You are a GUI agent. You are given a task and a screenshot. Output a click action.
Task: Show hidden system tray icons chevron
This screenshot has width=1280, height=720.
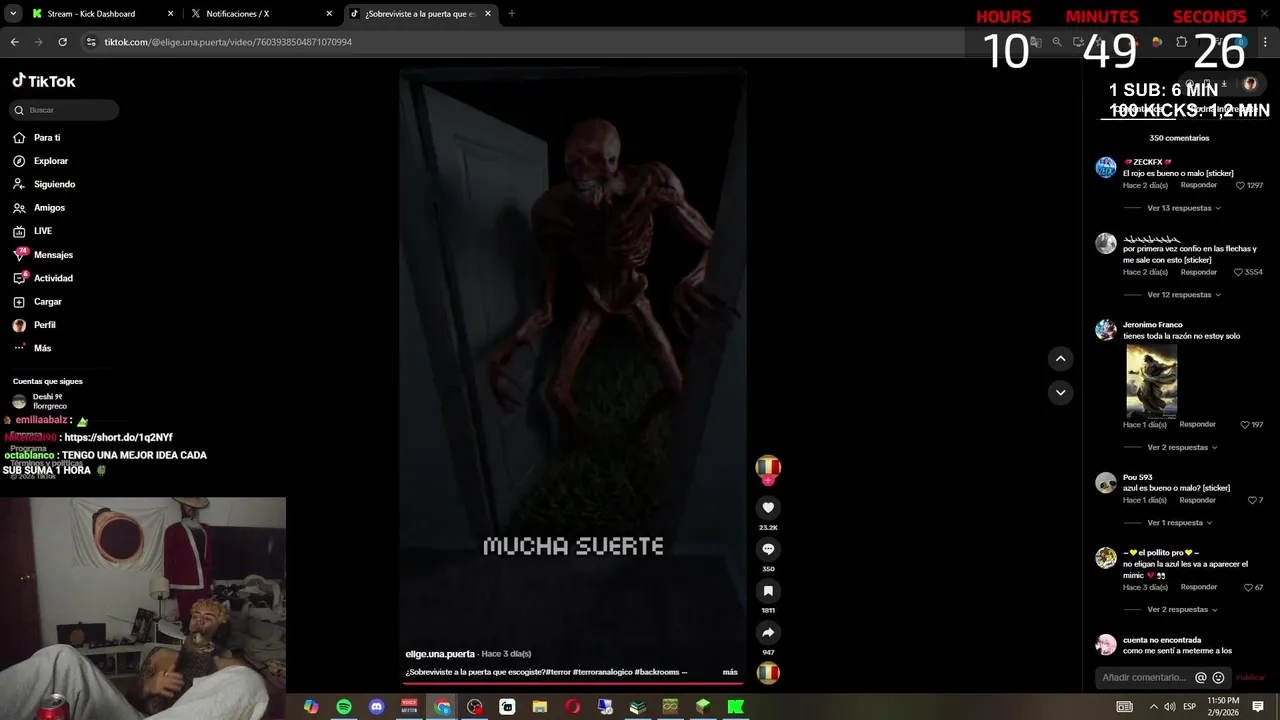coord(1154,707)
